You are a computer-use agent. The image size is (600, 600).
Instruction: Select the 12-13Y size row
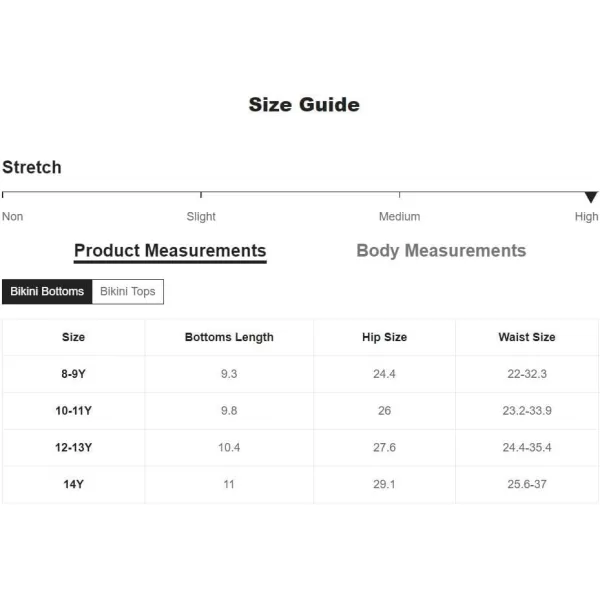coord(300,447)
